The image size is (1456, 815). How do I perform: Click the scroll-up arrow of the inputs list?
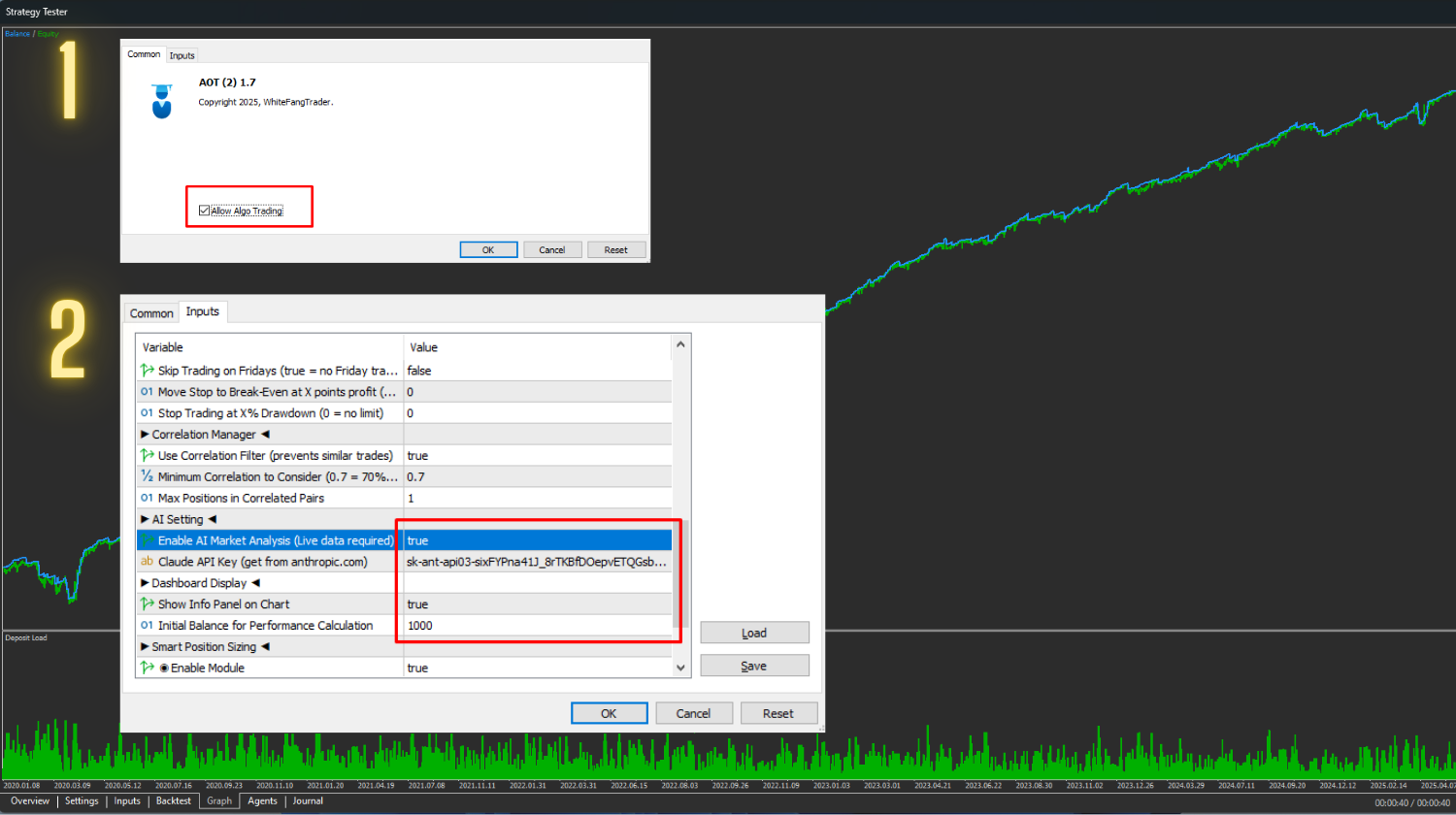pos(680,345)
